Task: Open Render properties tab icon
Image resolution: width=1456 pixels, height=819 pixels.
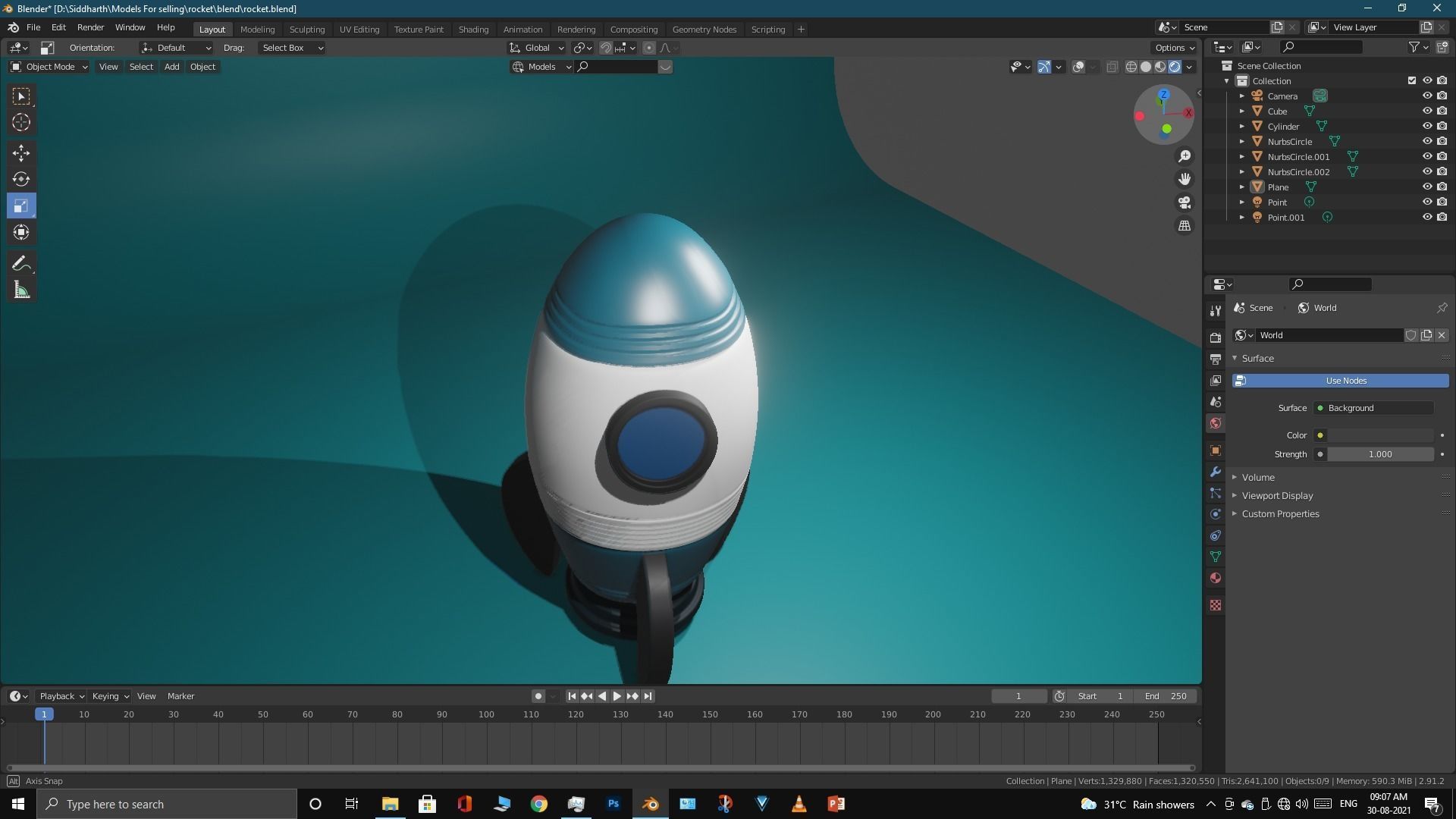Action: pos(1216,337)
